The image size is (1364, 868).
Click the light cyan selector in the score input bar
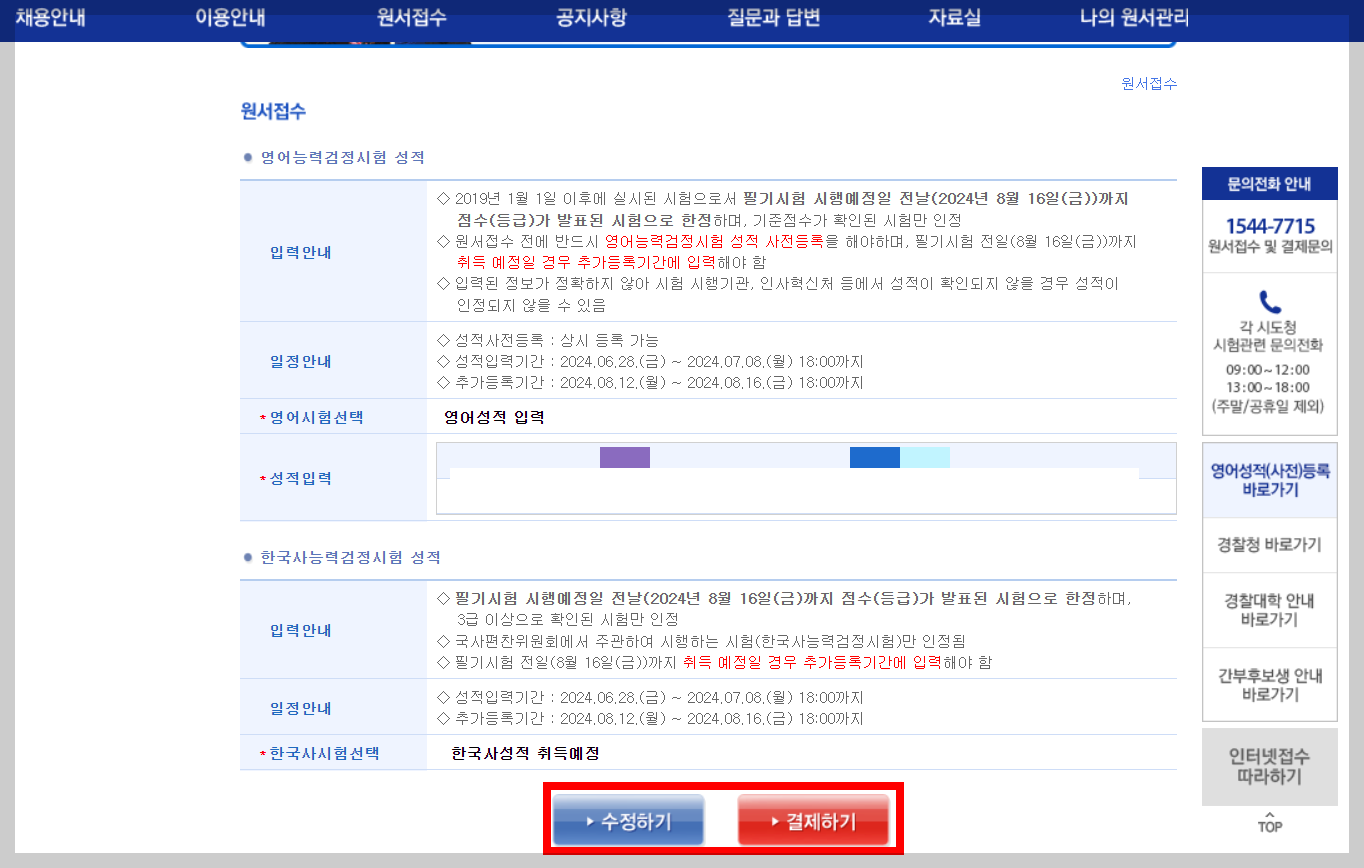pyautogui.click(x=925, y=456)
